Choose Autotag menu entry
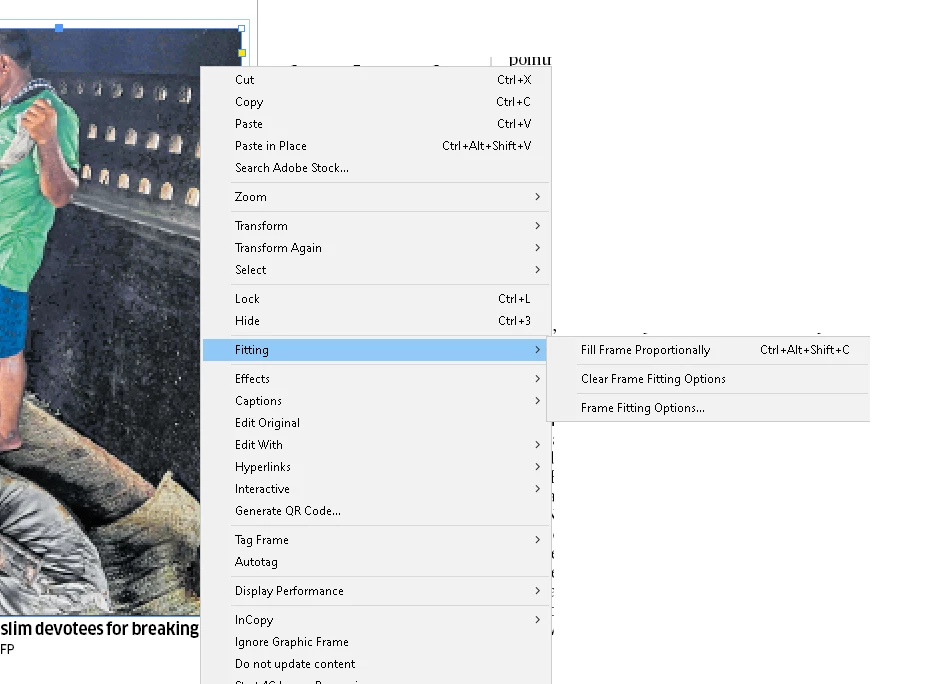 click(x=376, y=561)
